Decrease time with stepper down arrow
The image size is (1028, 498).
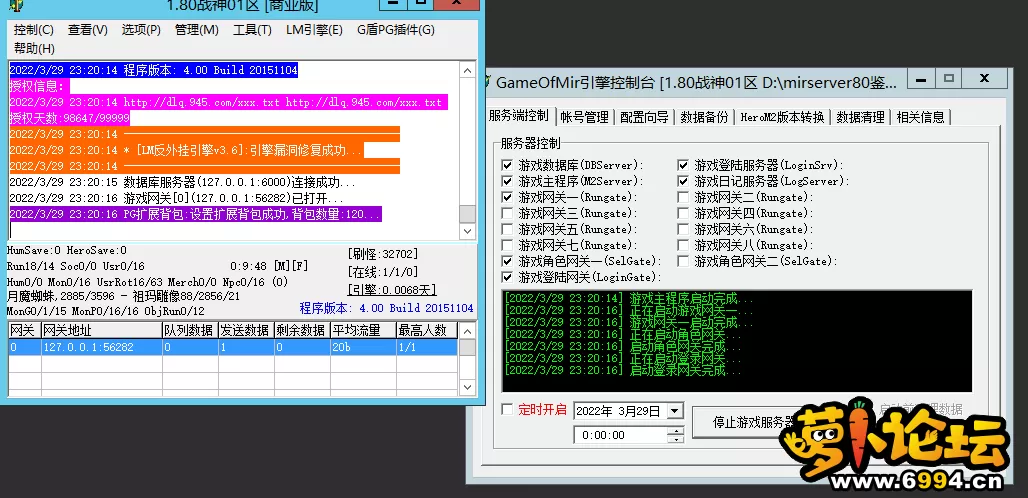tap(675, 440)
